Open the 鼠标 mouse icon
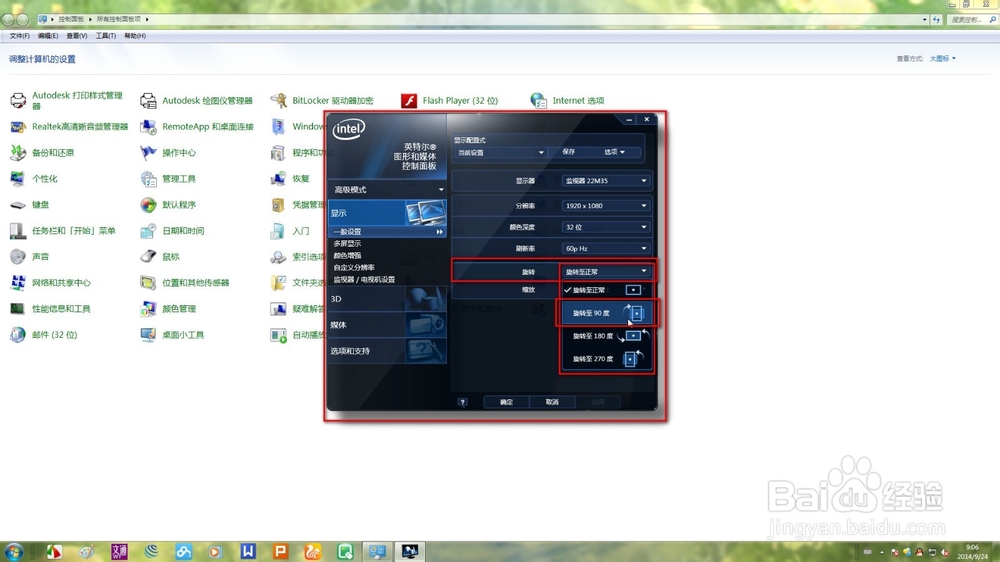The image size is (1000, 562). tap(148, 256)
